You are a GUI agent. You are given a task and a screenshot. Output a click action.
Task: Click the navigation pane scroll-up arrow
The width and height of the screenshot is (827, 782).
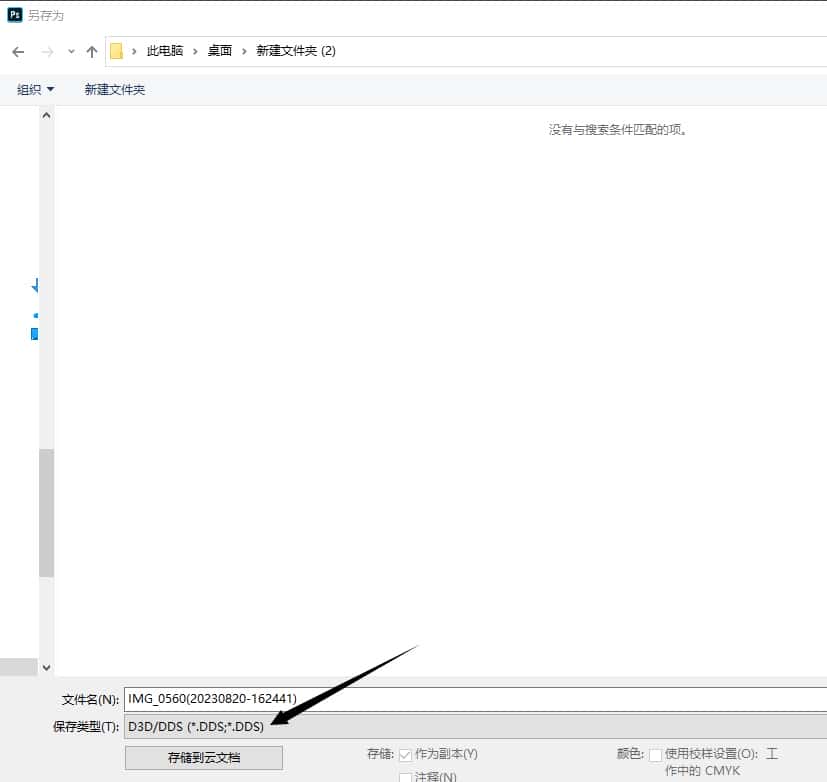[46, 115]
